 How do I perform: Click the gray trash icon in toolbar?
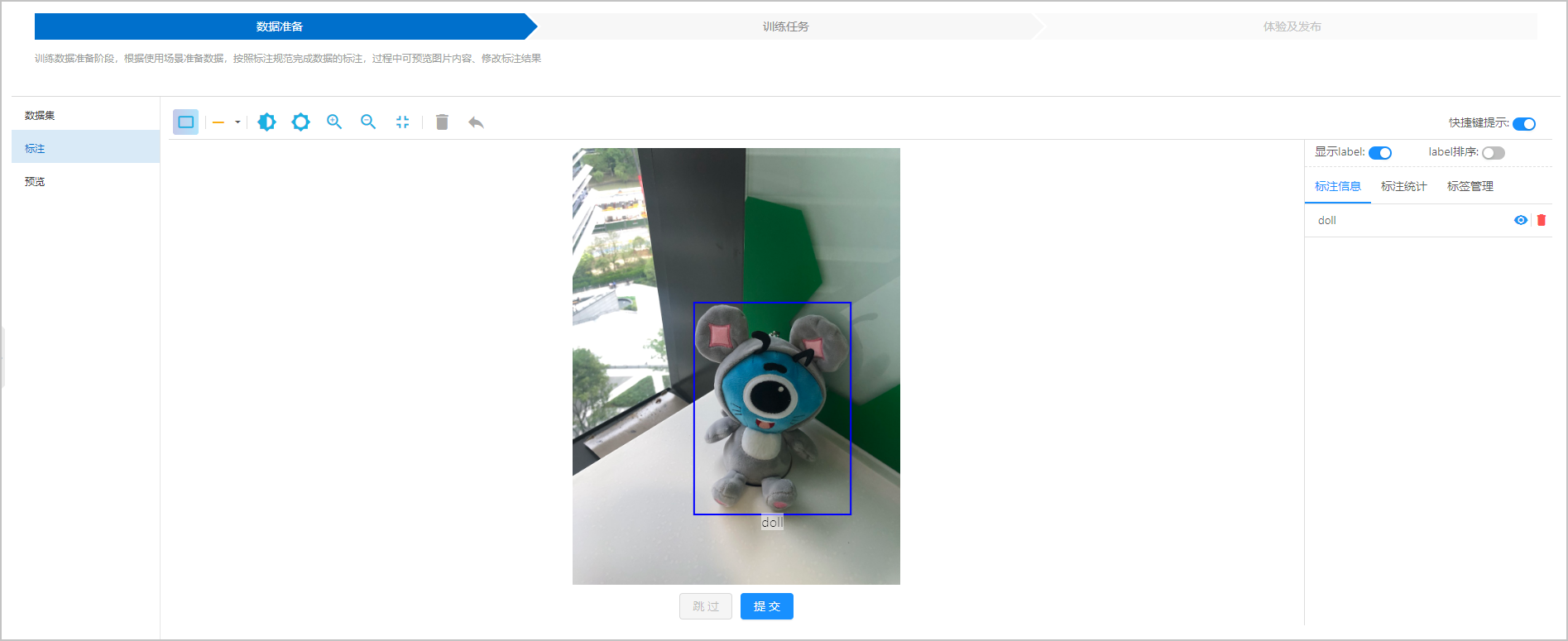442,122
